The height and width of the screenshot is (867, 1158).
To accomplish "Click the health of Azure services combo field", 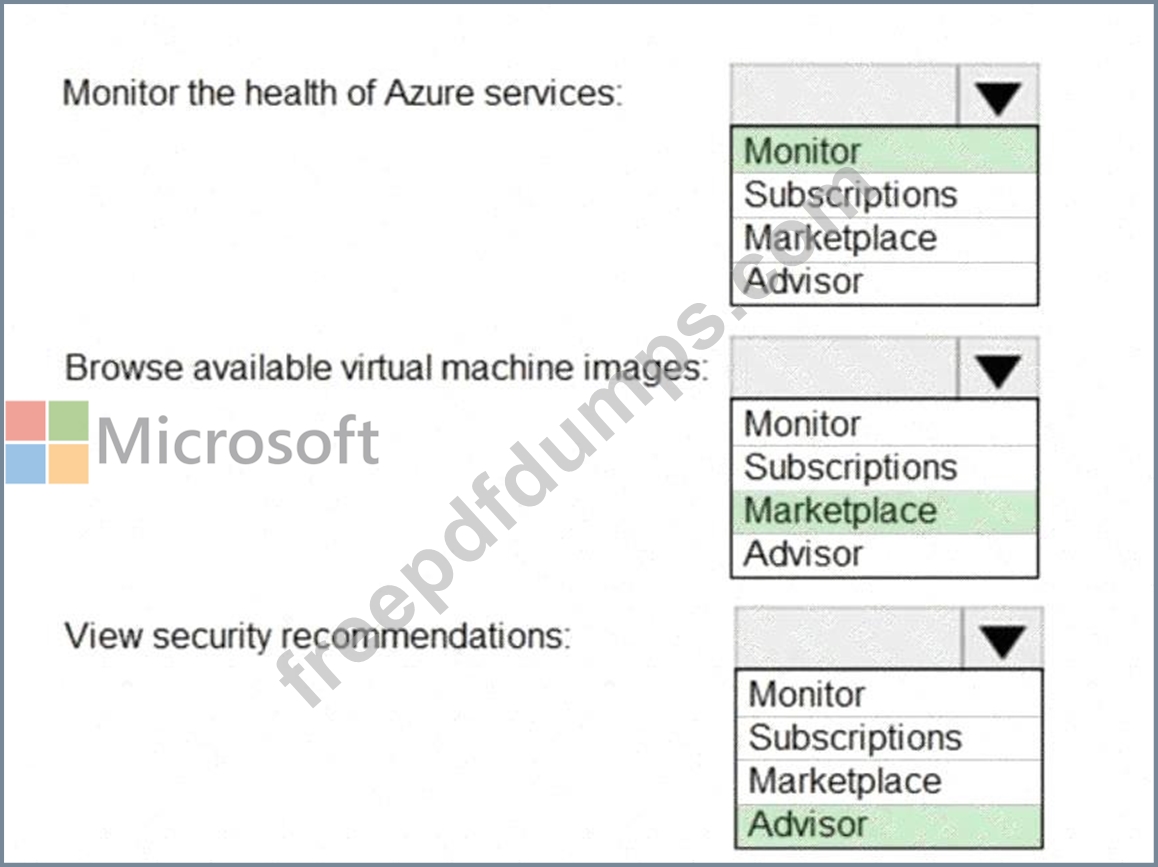I will (844, 96).
